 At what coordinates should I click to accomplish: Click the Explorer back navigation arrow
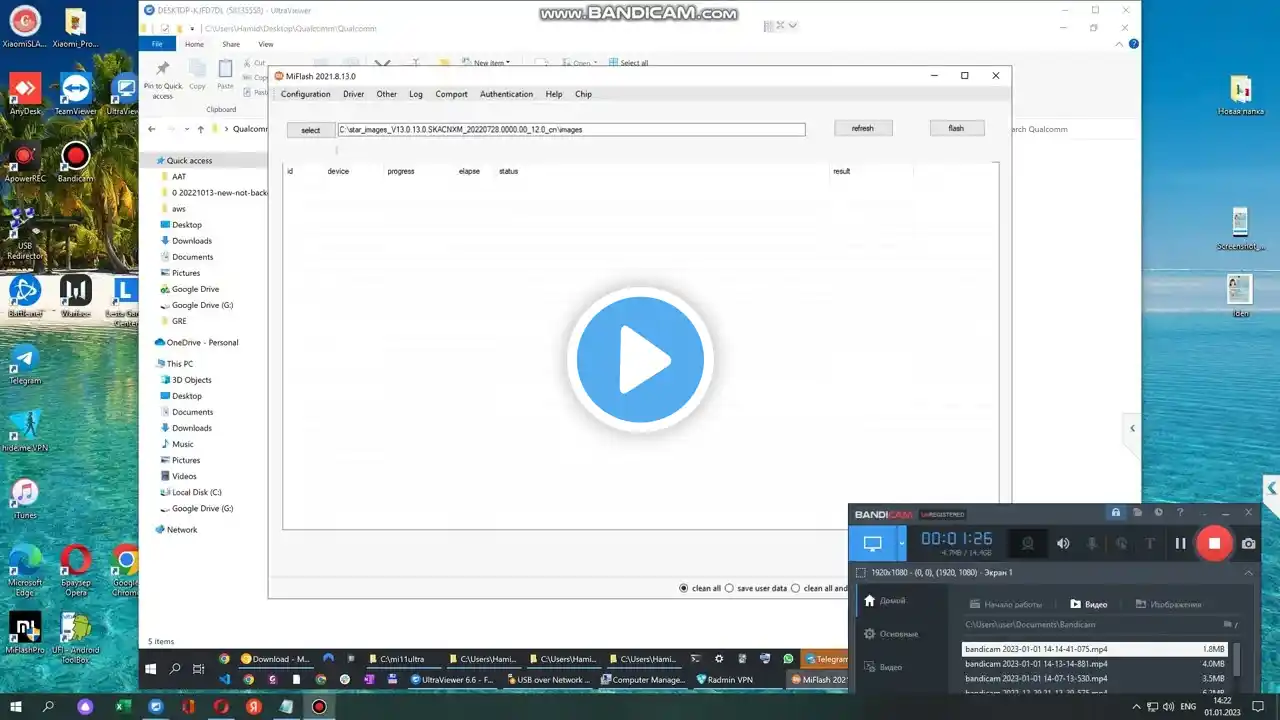152,129
